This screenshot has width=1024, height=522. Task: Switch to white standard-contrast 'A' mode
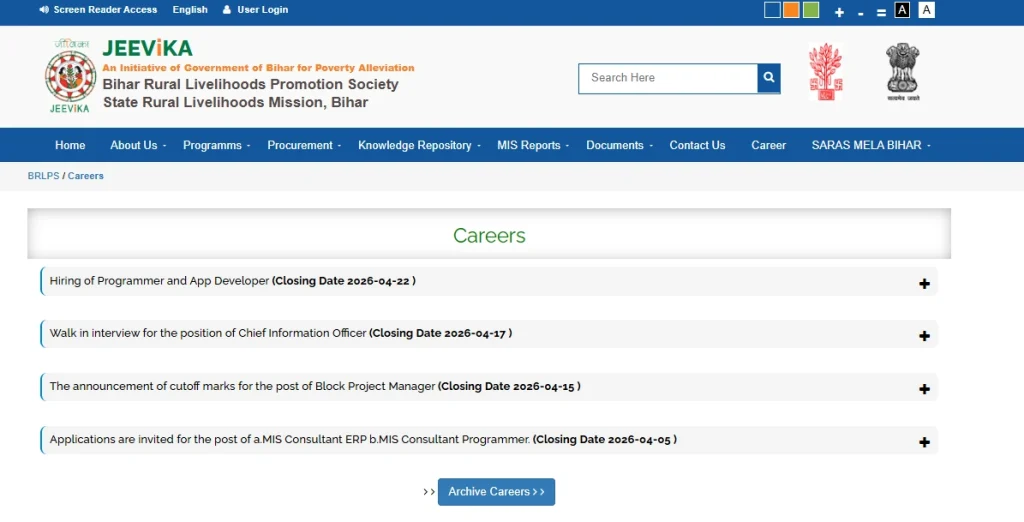(x=926, y=10)
